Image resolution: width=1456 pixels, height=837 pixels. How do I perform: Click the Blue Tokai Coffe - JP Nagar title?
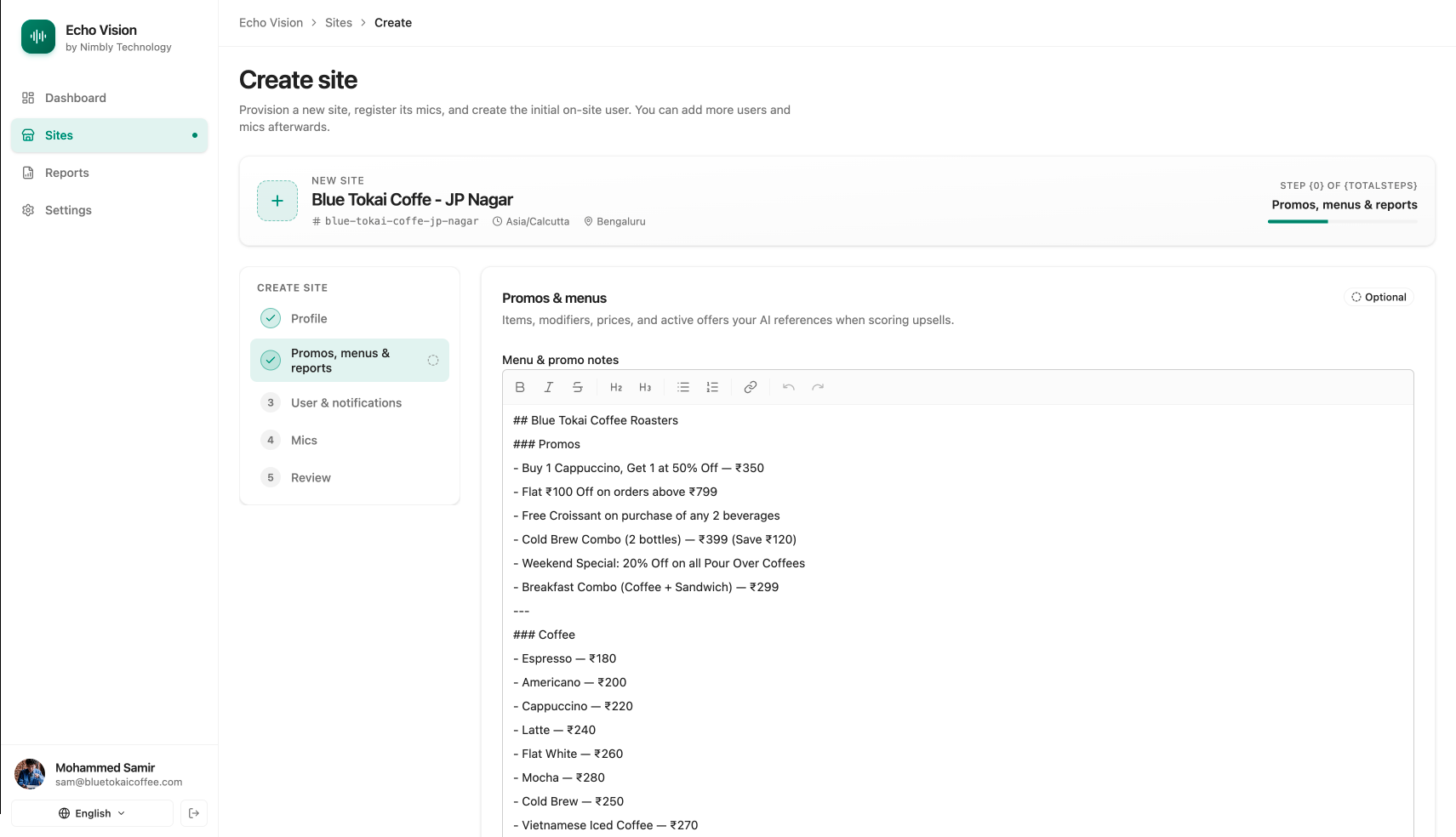coord(412,200)
